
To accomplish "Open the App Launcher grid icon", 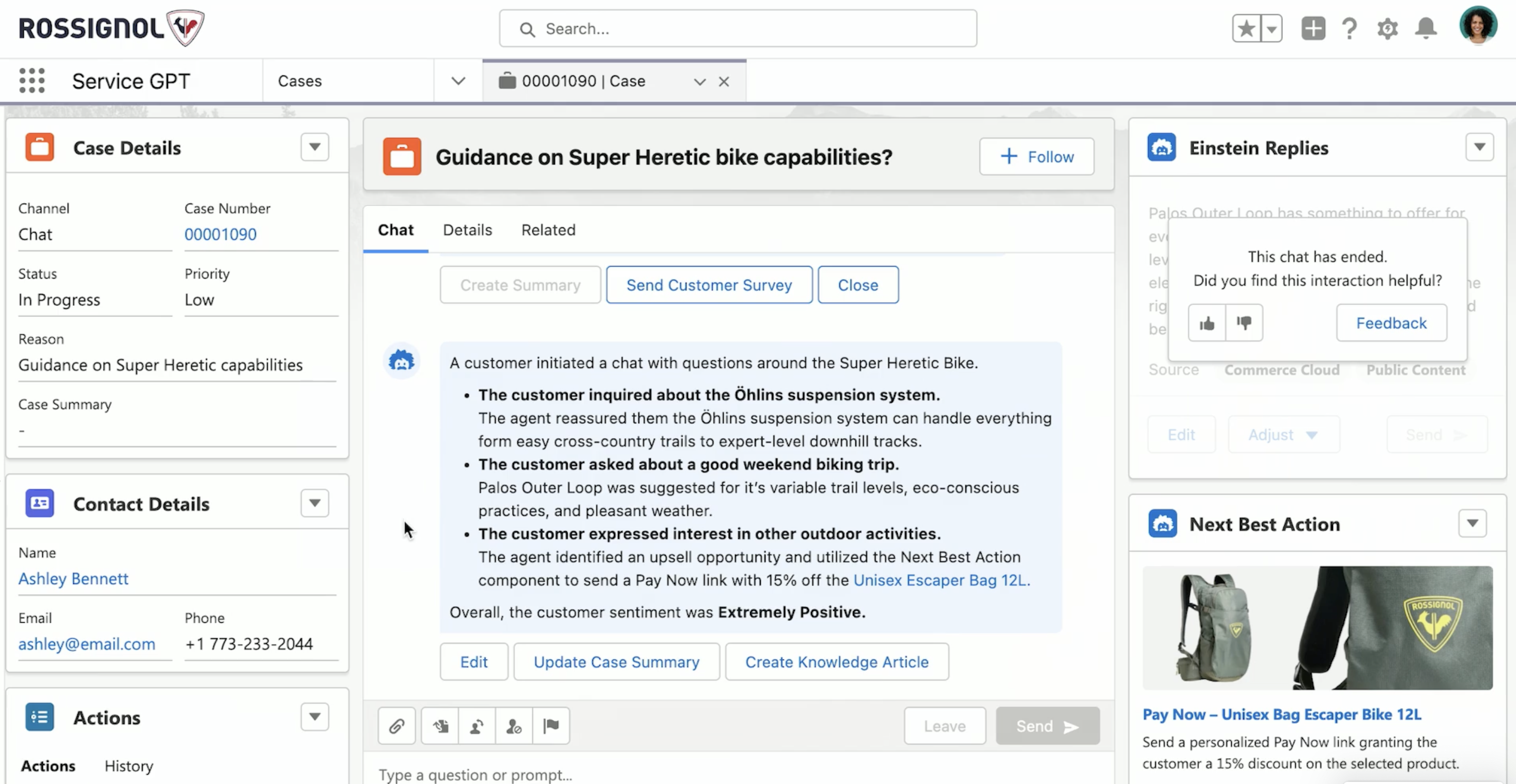I will pyautogui.click(x=32, y=81).
